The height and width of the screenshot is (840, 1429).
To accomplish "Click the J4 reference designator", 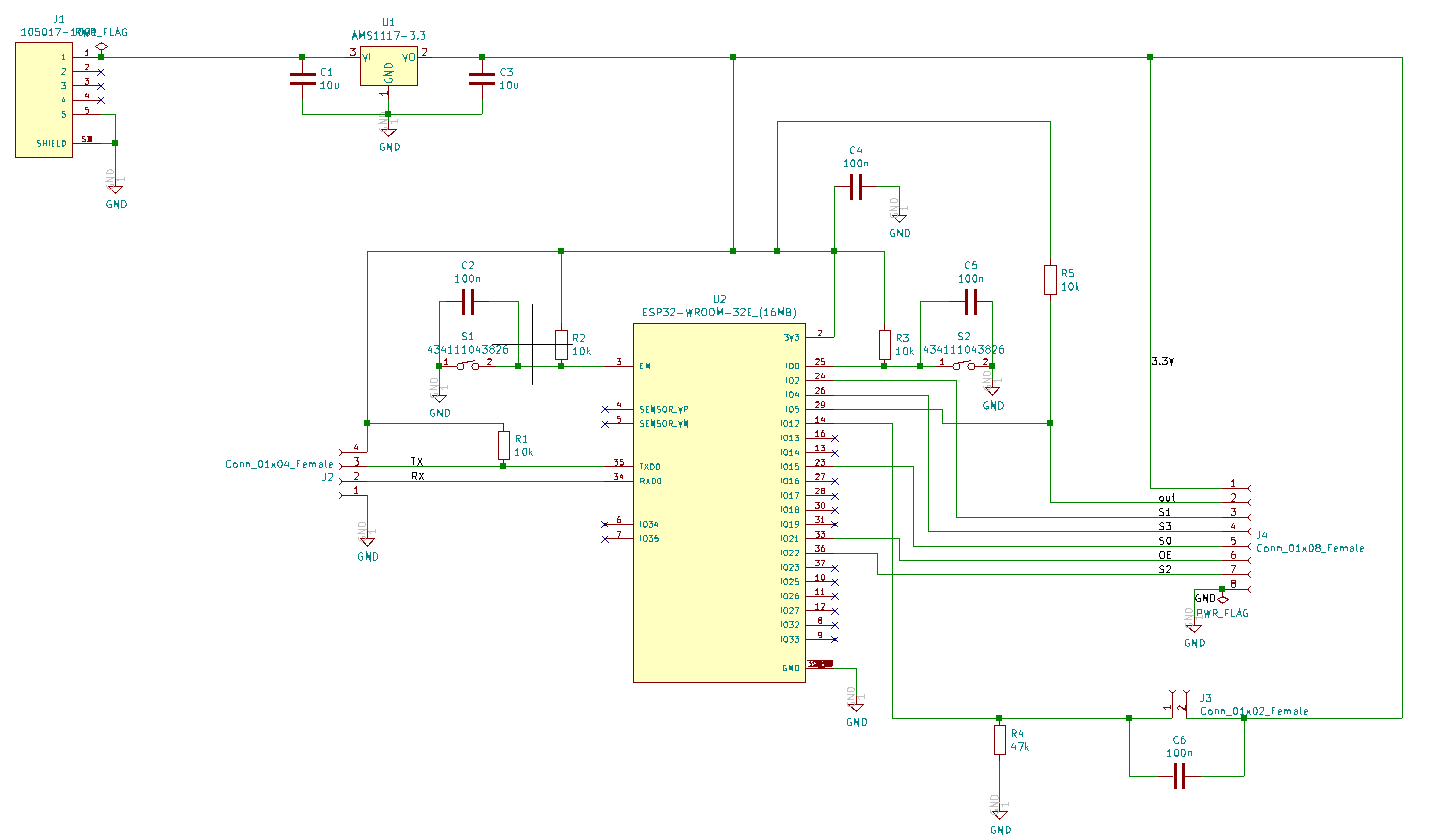I will [1262, 535].
